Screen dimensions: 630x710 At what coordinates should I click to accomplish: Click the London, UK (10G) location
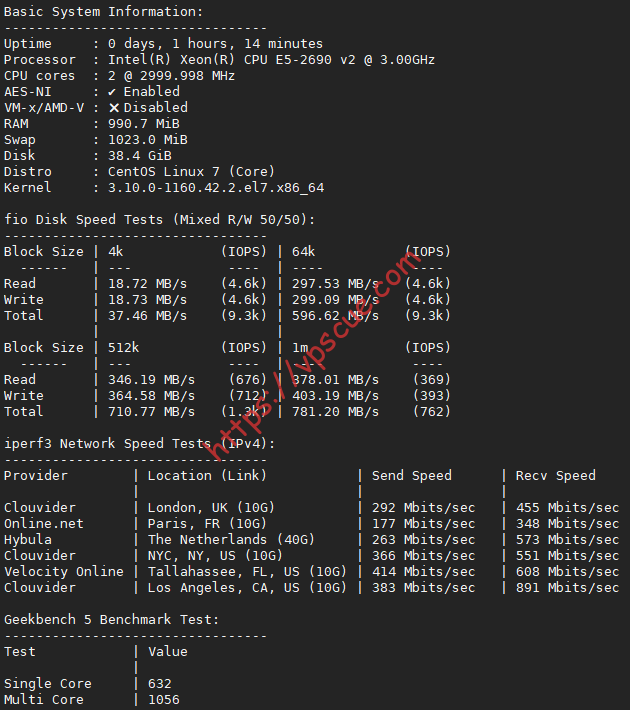point(211,508)
